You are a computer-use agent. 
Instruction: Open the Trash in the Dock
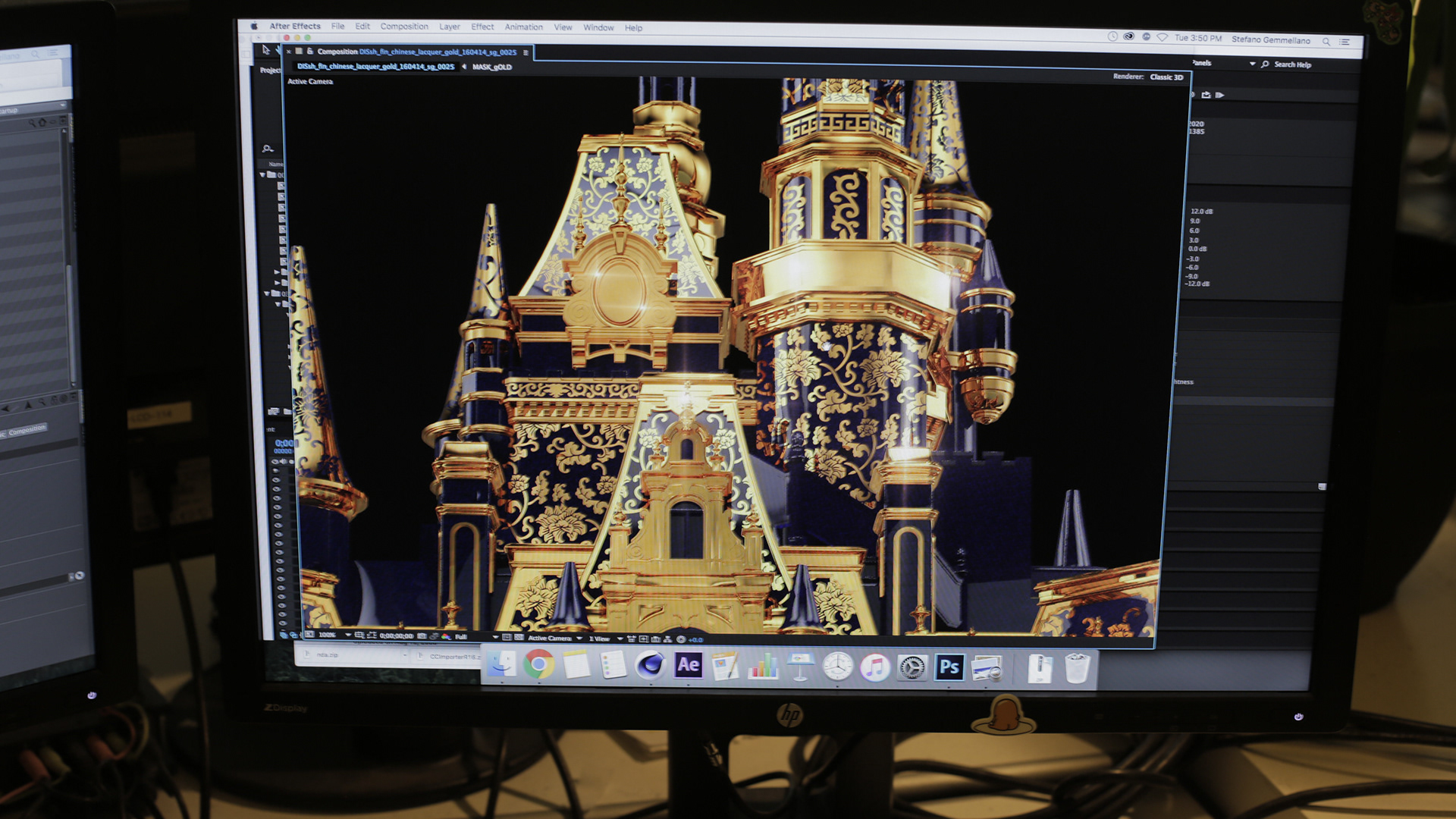[x=1077, y=669]
